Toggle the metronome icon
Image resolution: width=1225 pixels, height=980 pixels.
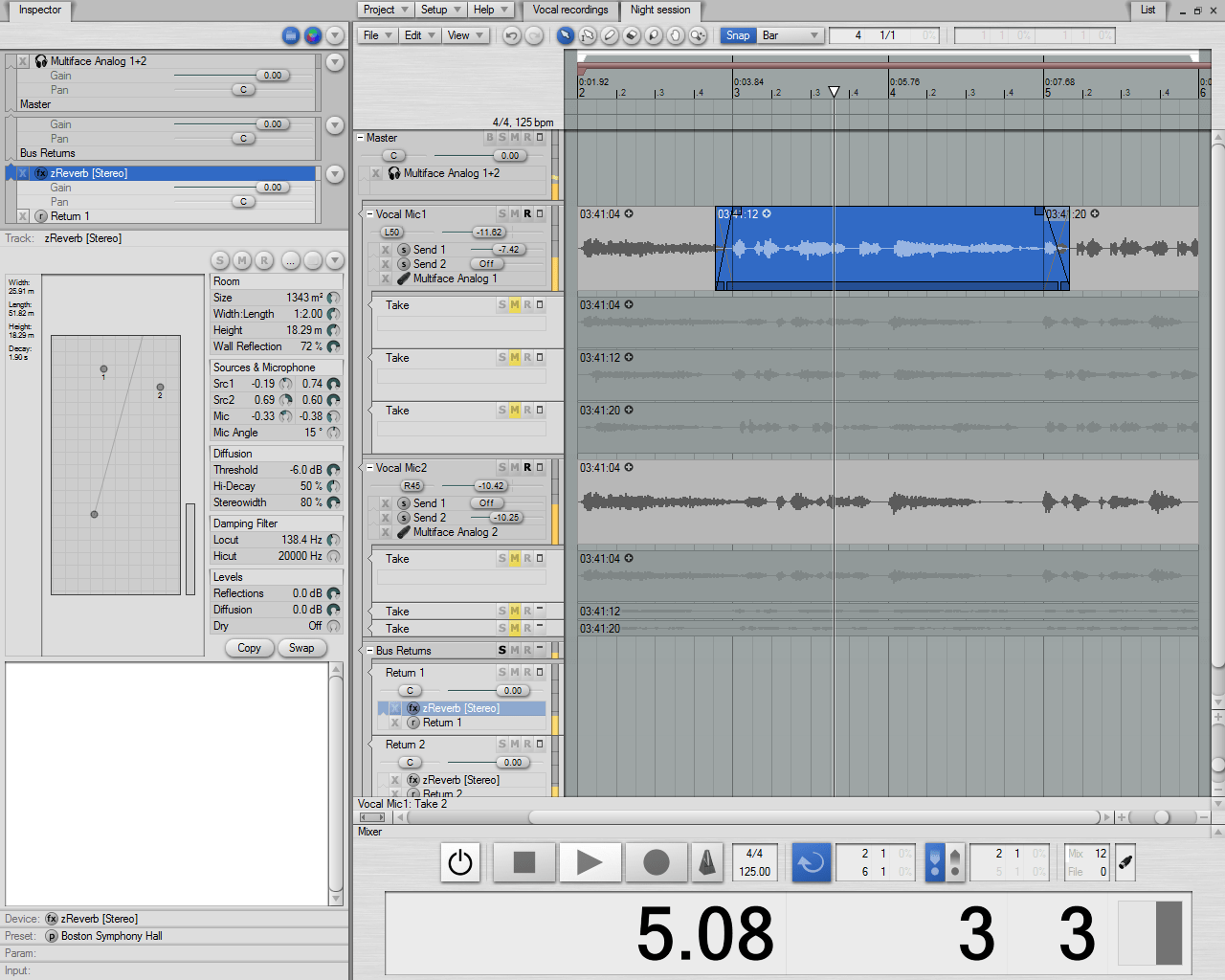(x=707, y=862)
